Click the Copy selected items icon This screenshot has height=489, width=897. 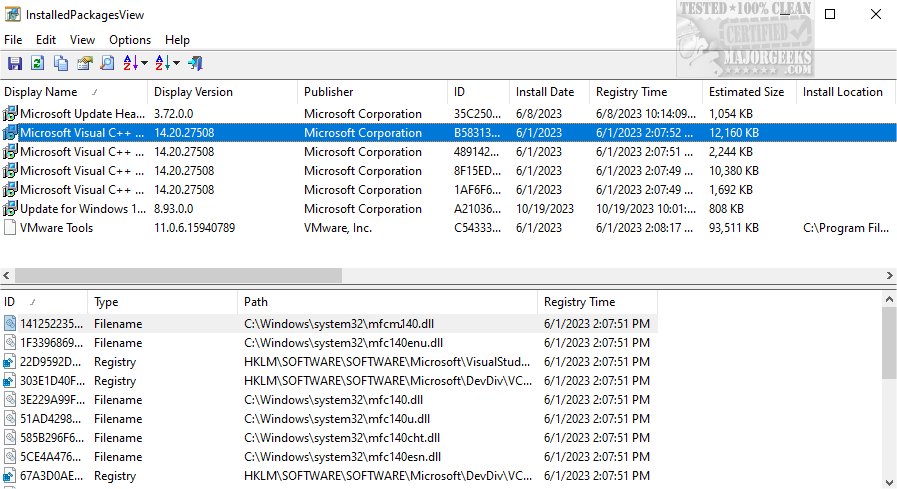coord(61,63)
